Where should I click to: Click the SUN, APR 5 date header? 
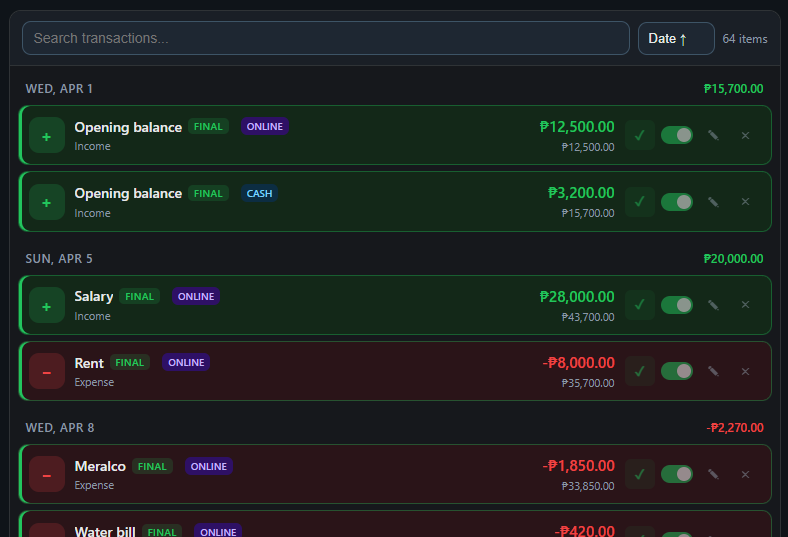click(x=59, y=259)
